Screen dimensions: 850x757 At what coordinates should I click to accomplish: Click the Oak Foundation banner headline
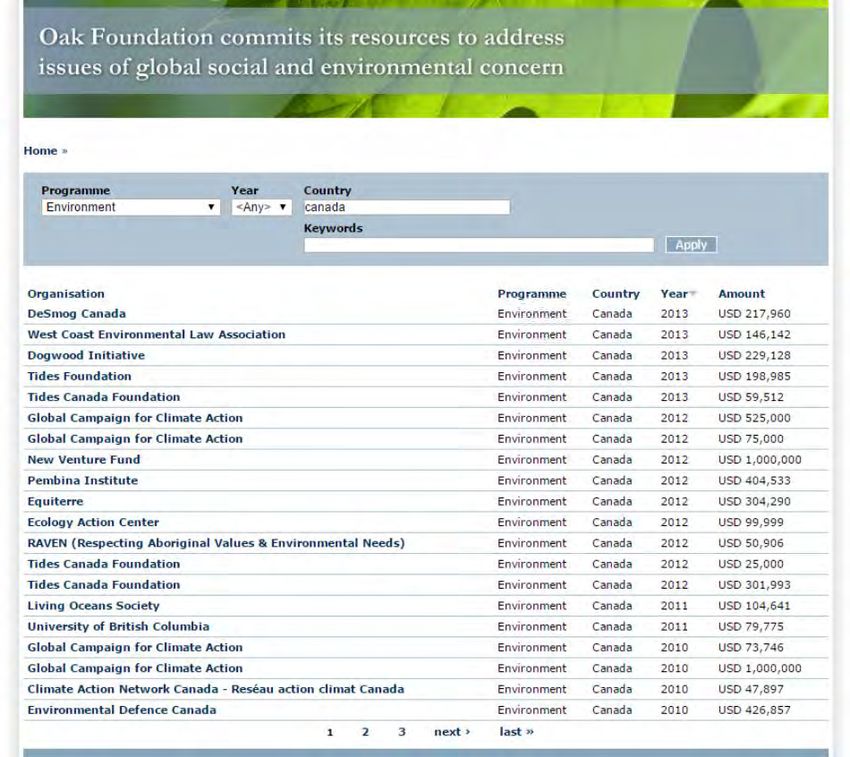[301, 52]
